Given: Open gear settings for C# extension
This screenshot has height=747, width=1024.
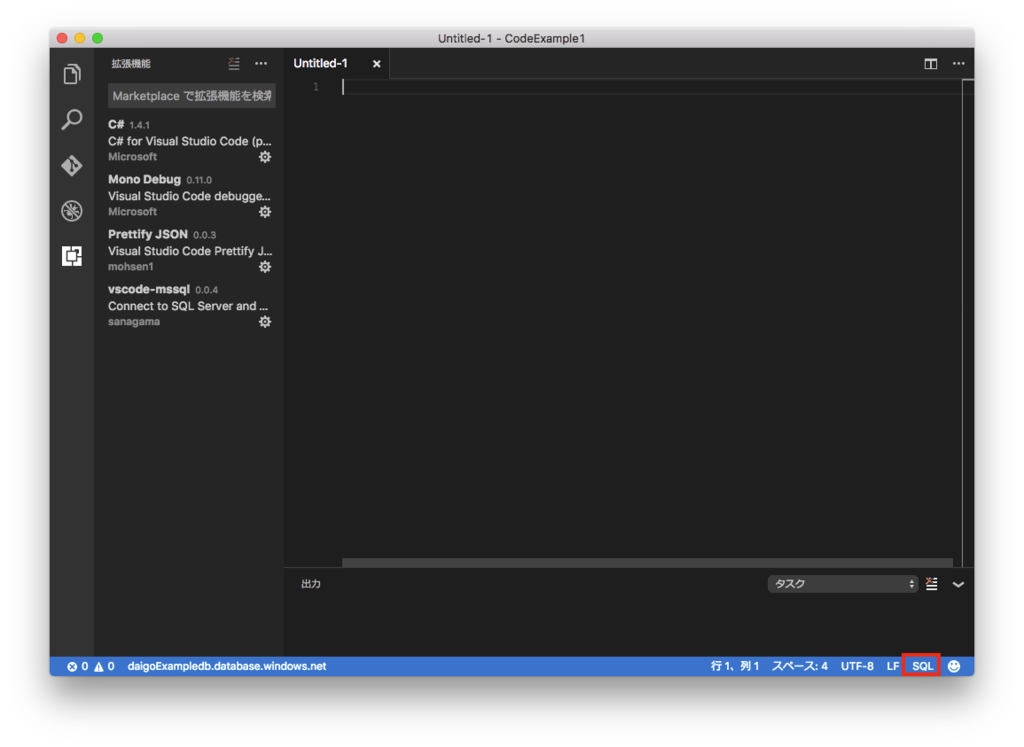Looking at the screenshot, I should tap(264, 157).
